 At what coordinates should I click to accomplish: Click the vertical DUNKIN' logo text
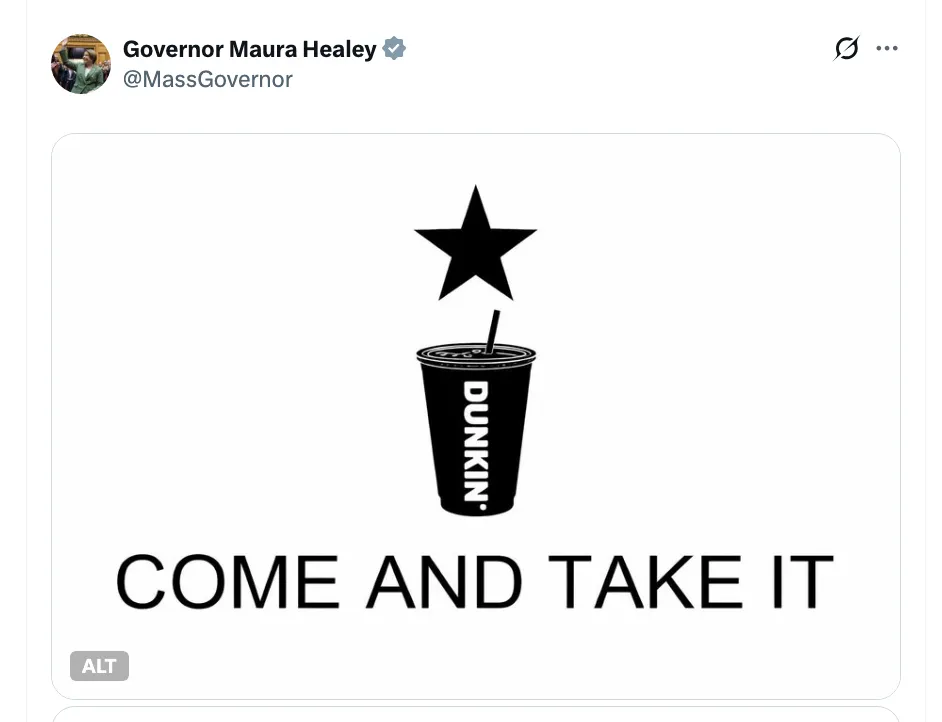[x=475, y=446]
